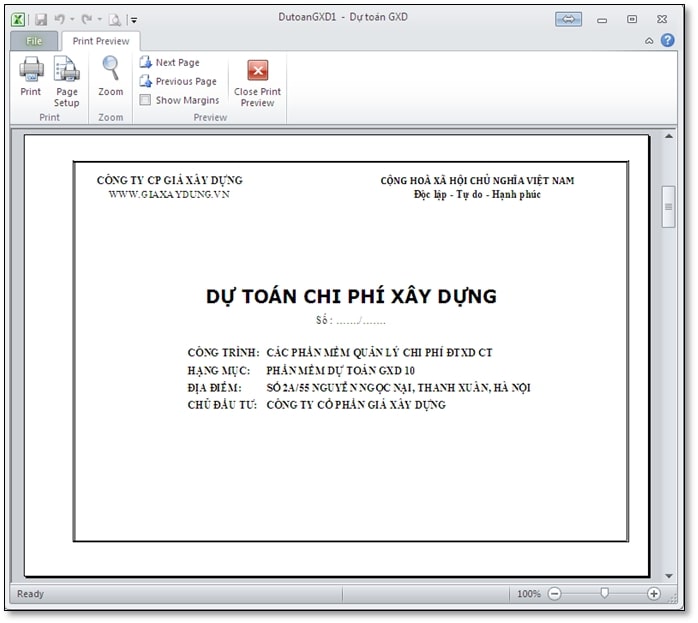Screen dimensions: 698x623
Task: Open the Page Setup dialog
Action: (x=66, y=76)
